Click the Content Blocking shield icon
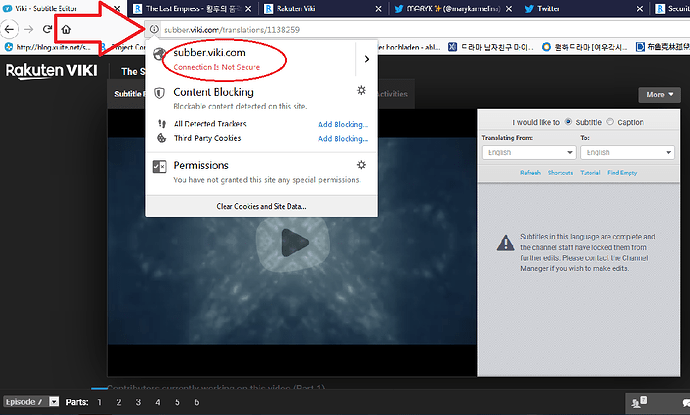The height and width of the screenshot is (415, 690). coord(159,93)
